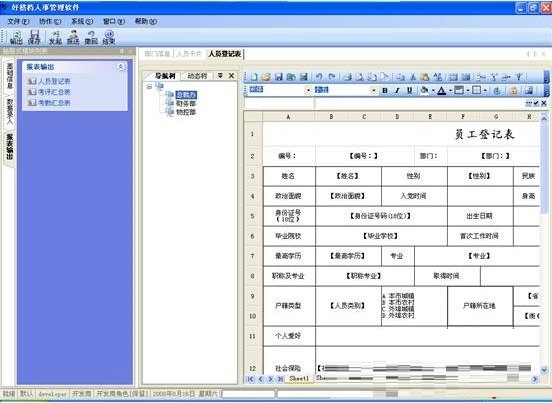Go to first sheet with the navigation arrow

251,379
